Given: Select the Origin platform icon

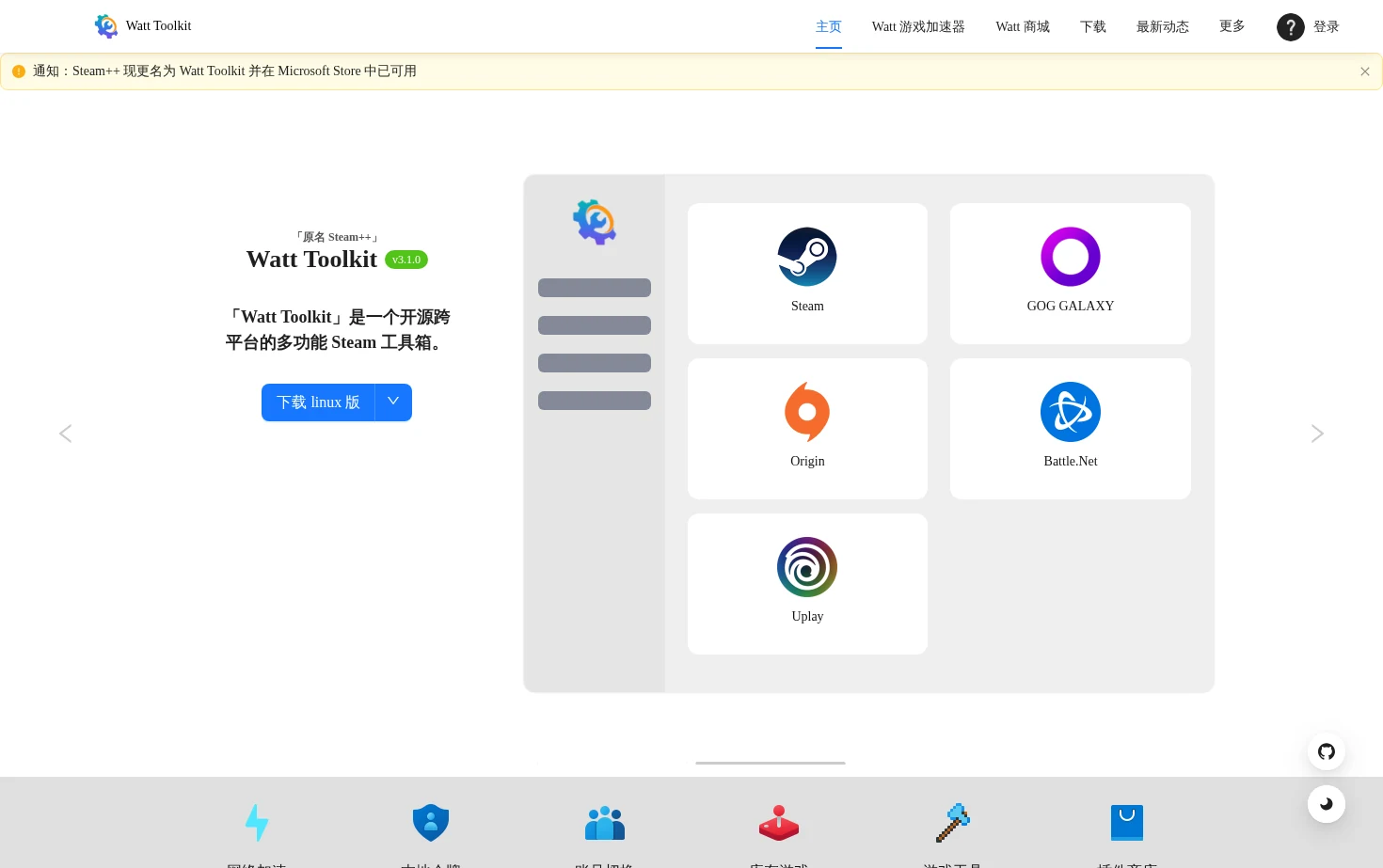Looking at the screenshot, I should [x=807, y=412].
